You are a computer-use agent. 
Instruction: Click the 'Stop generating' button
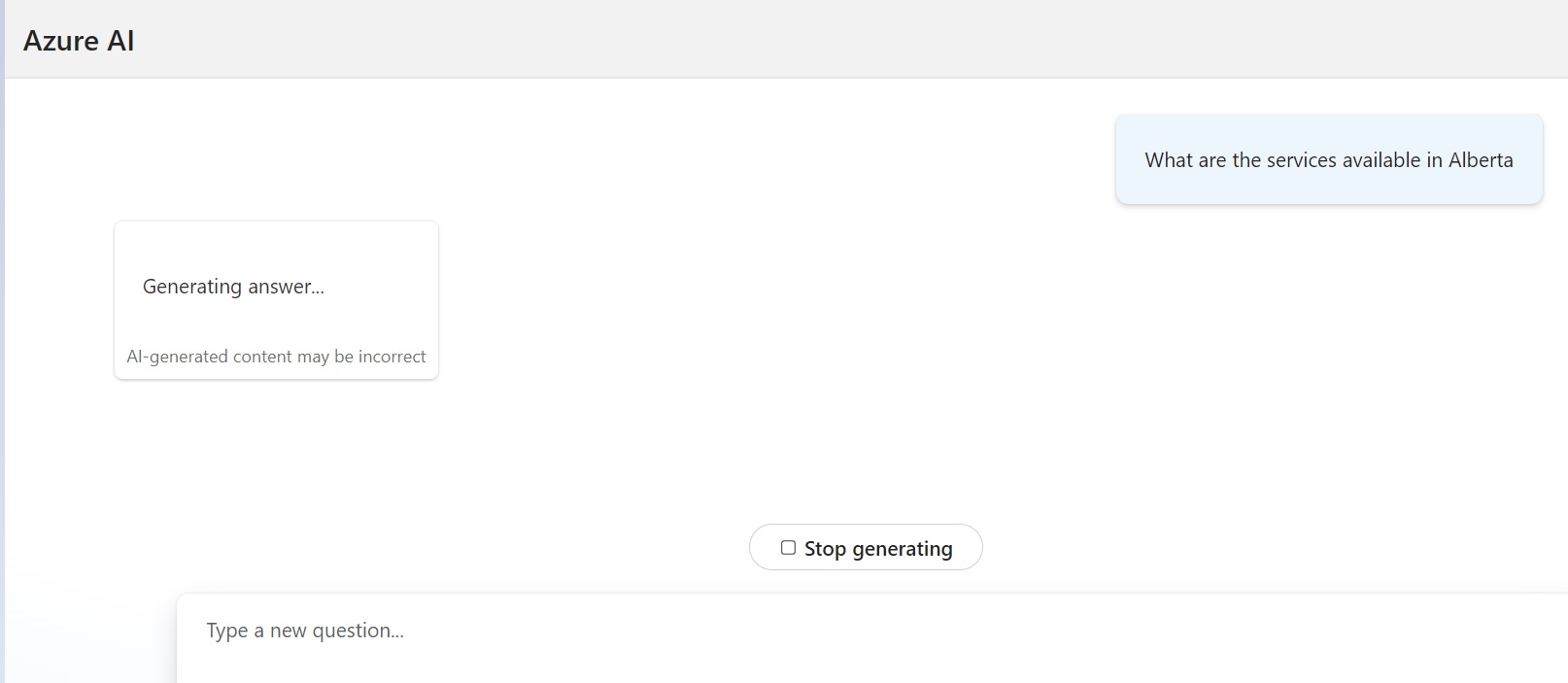point(866,547)
